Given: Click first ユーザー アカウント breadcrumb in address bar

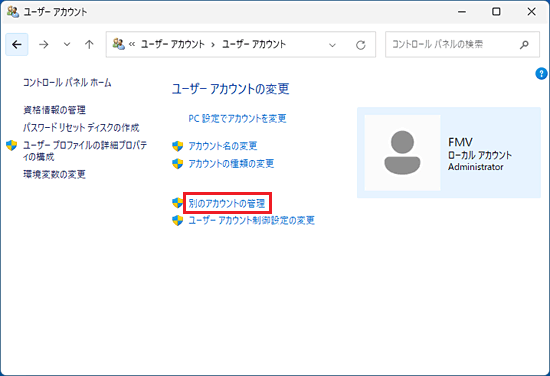Looking at the screenshot, I should click(x=173, y=45).
